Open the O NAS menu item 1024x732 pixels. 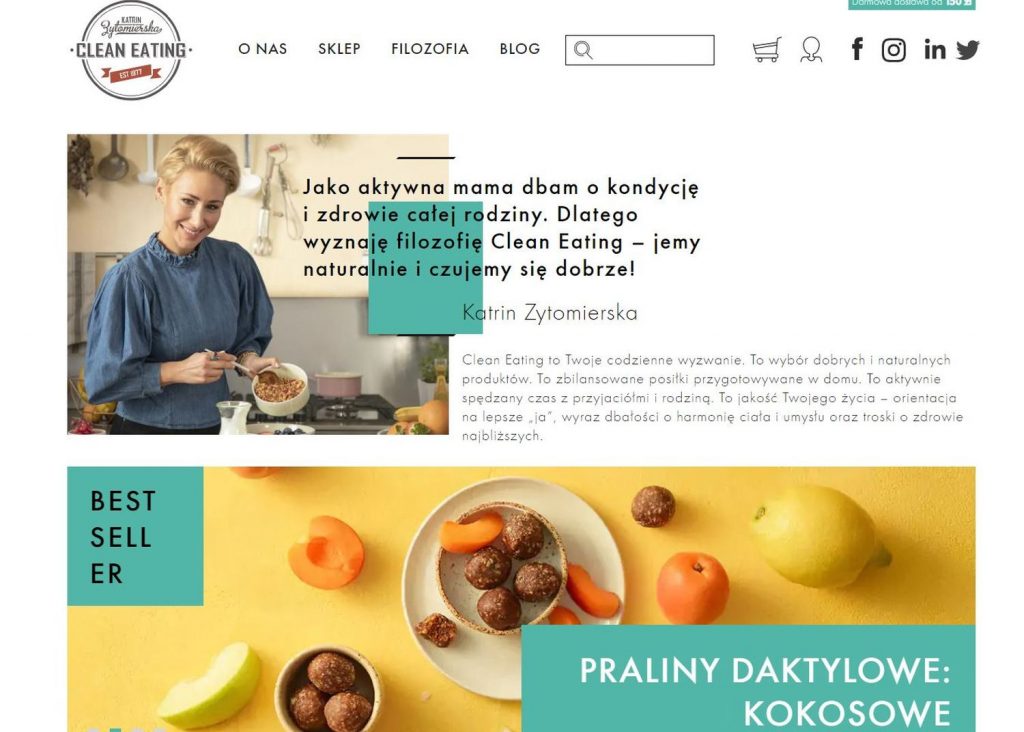click(263, 49)
